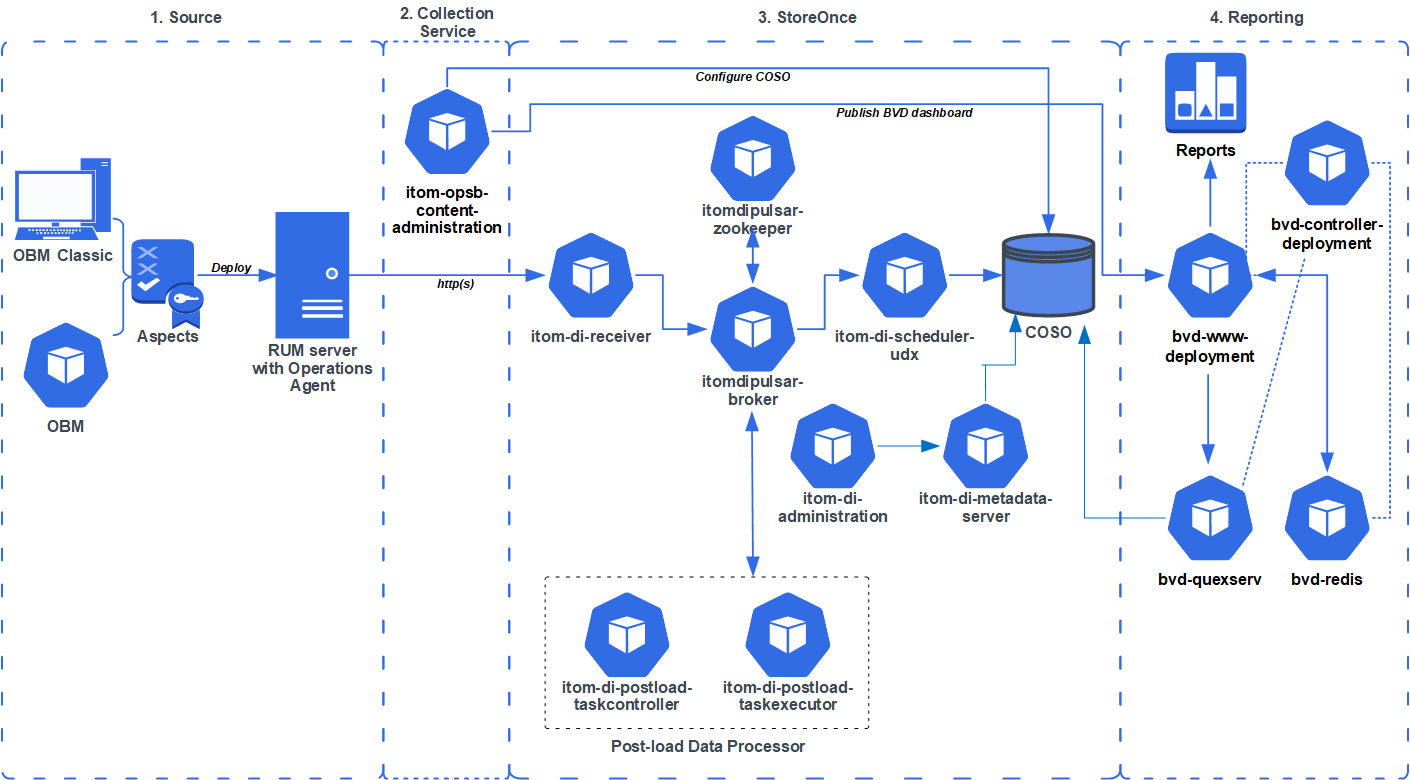Select the itom-di-metadata-server pod icon
This screenshot has width=1410, height=780.
click(x=985, y=446)
